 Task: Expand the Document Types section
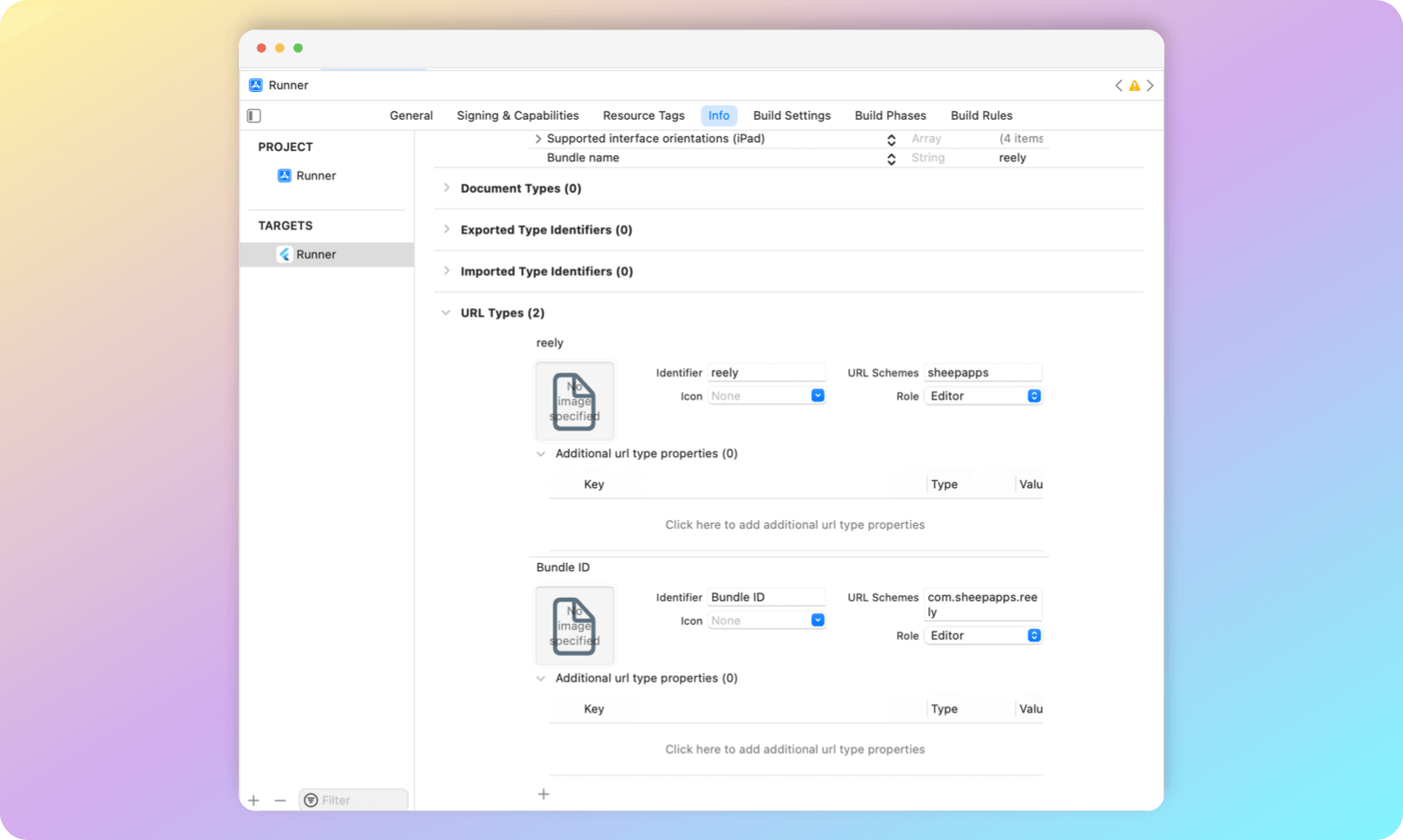(x=445, y=187)
